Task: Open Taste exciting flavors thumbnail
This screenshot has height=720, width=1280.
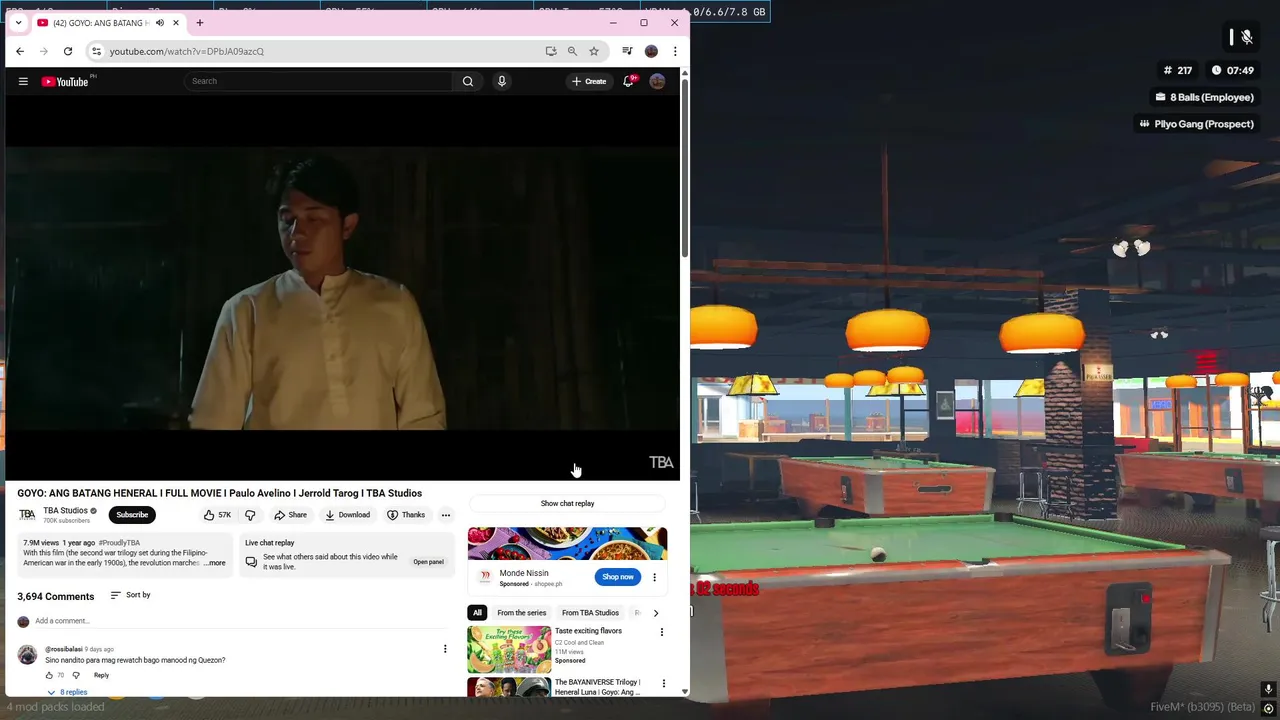Action: pos(509,649)
